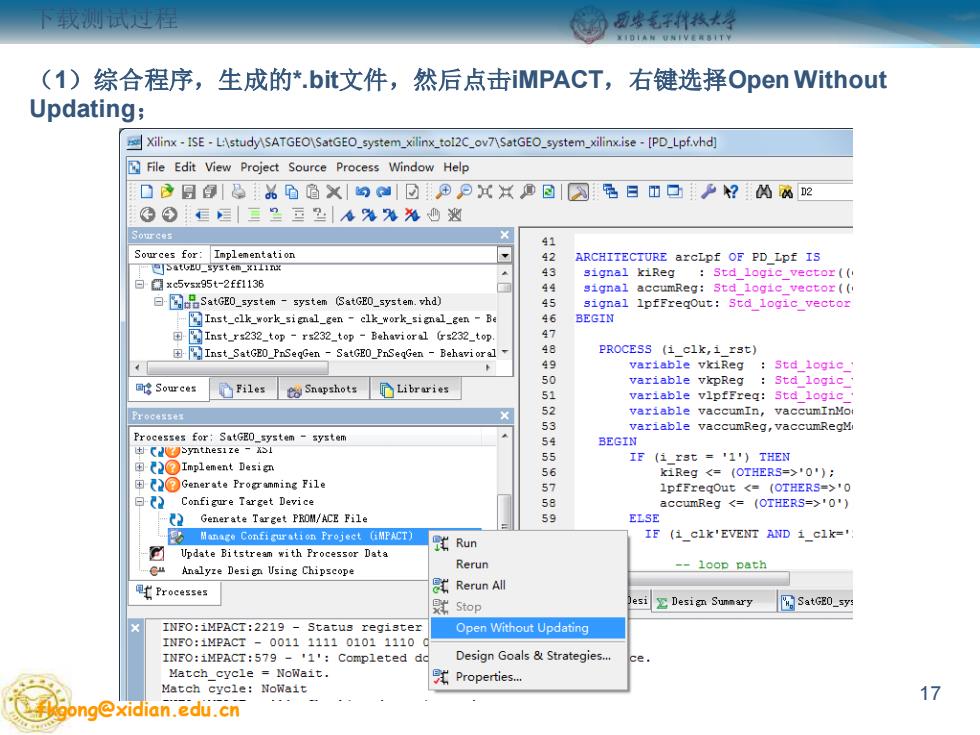This screenshot has height=735, width=980.
Task: Click the New file toolbar icon
Action: click(146, 192)
